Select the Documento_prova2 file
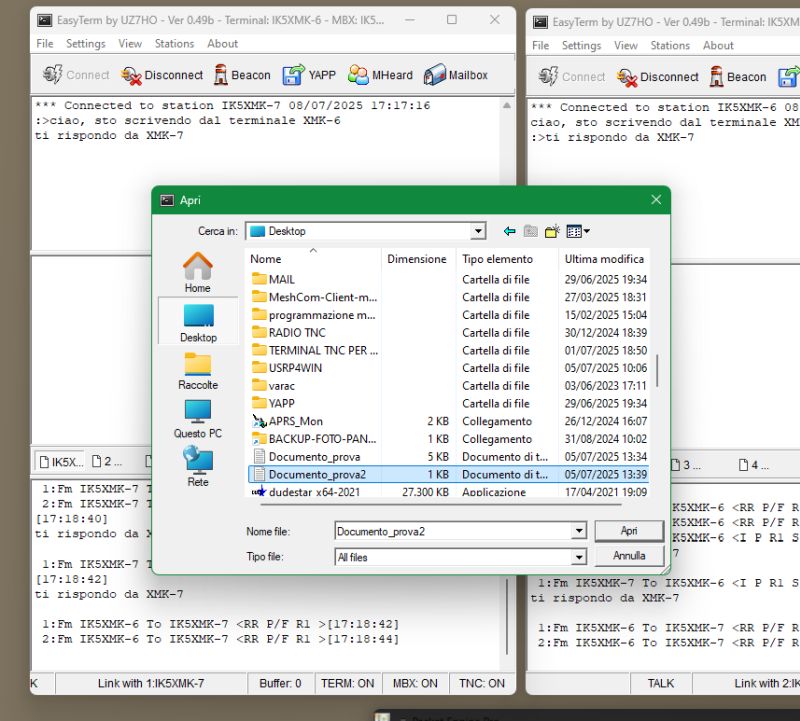Screen dimensions: 800x721 tap(448, 475)
